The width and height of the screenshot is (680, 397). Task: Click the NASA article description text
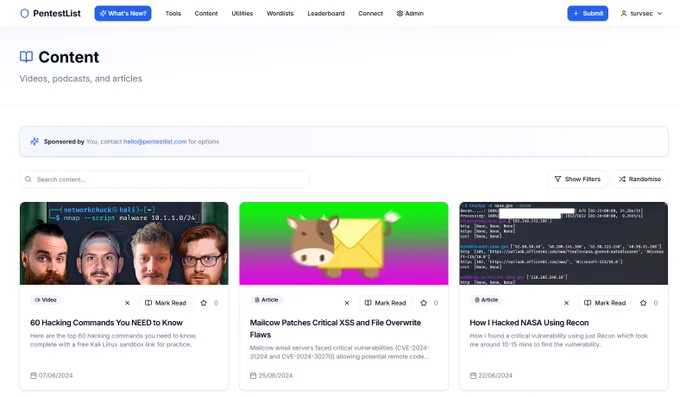point(559,340)
